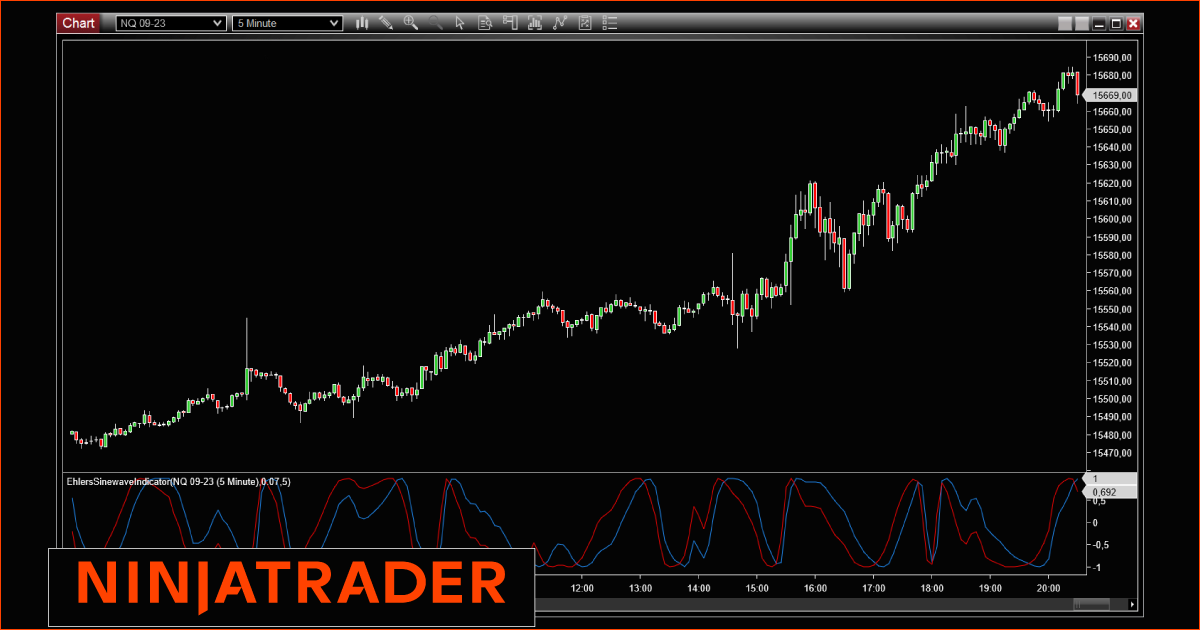Open the chart style bars icon
Screen dimensions: 1200x630
(362, 22)
